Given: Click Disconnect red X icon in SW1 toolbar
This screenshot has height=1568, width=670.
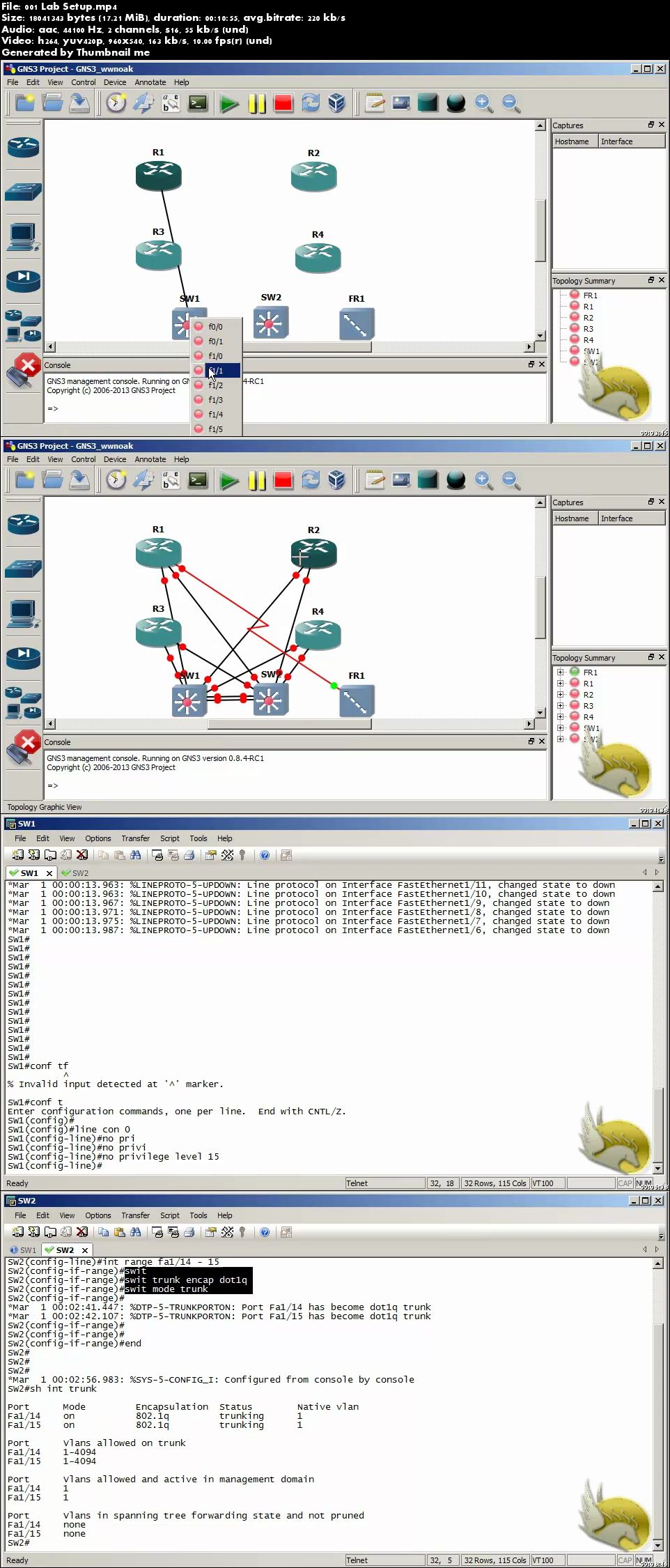Looking at the screenshot, I should [x=82, y=855].
